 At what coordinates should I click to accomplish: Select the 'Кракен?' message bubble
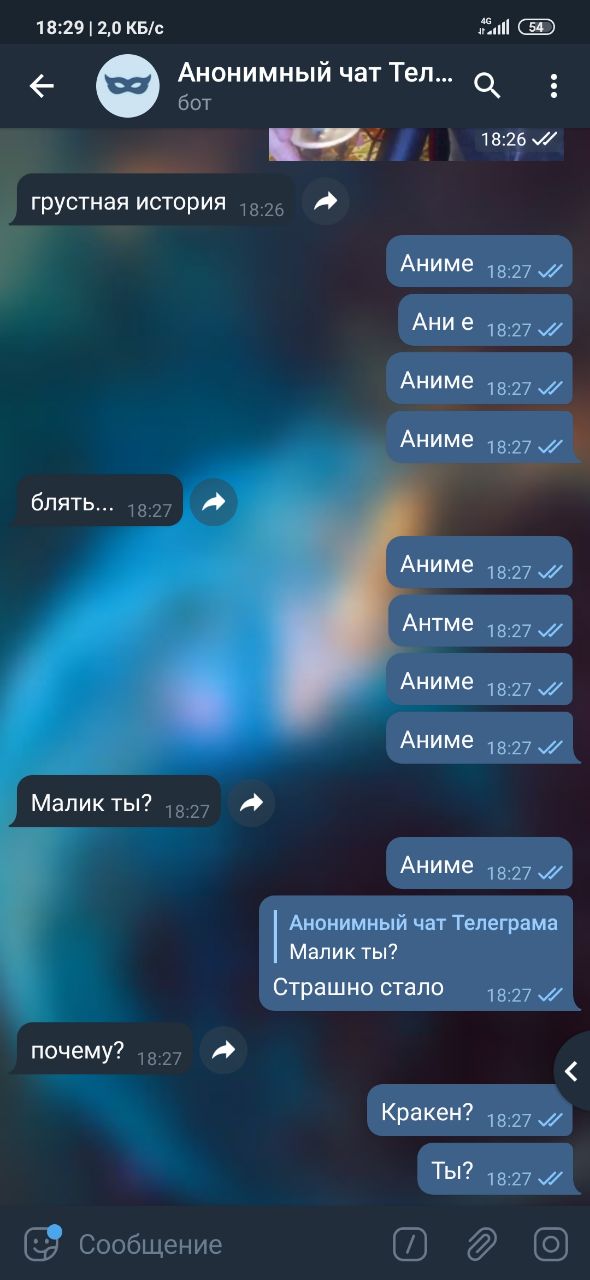pyautogui.click(x=470, y=1111)
